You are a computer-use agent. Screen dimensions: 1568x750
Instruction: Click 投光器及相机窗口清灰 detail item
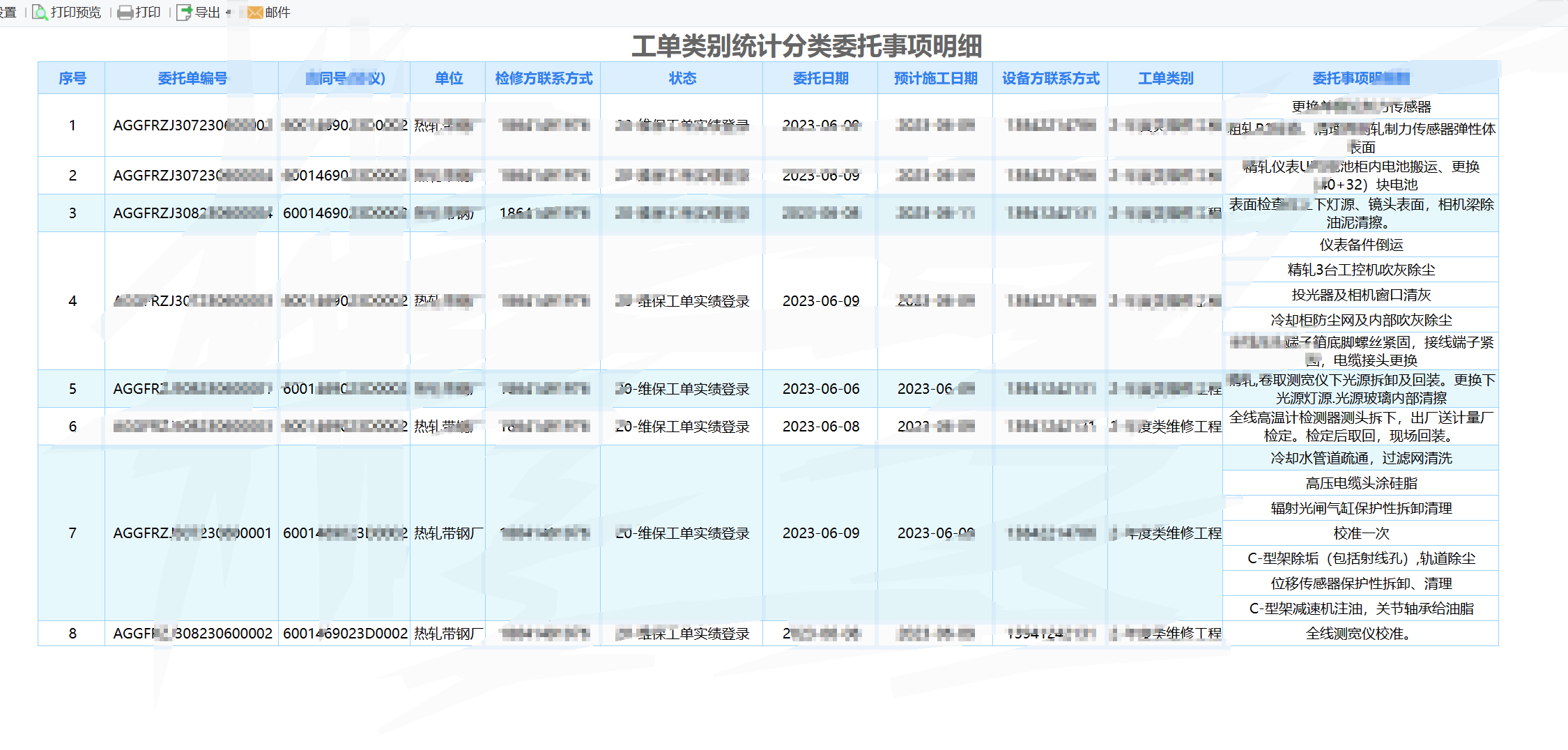click(x=1361, y=295)
